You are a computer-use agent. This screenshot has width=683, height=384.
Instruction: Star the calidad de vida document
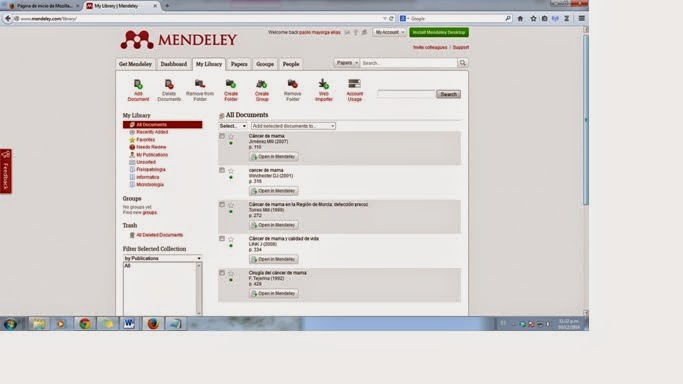(x=231, y=239)
